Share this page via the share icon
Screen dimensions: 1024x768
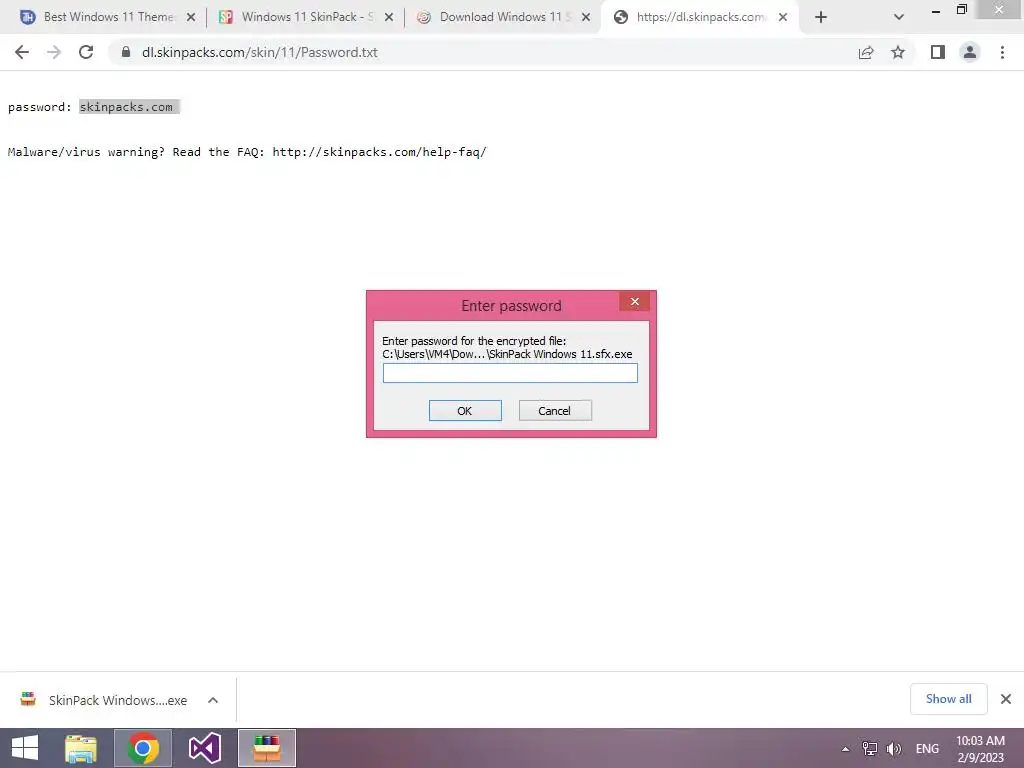click(866, 52)
